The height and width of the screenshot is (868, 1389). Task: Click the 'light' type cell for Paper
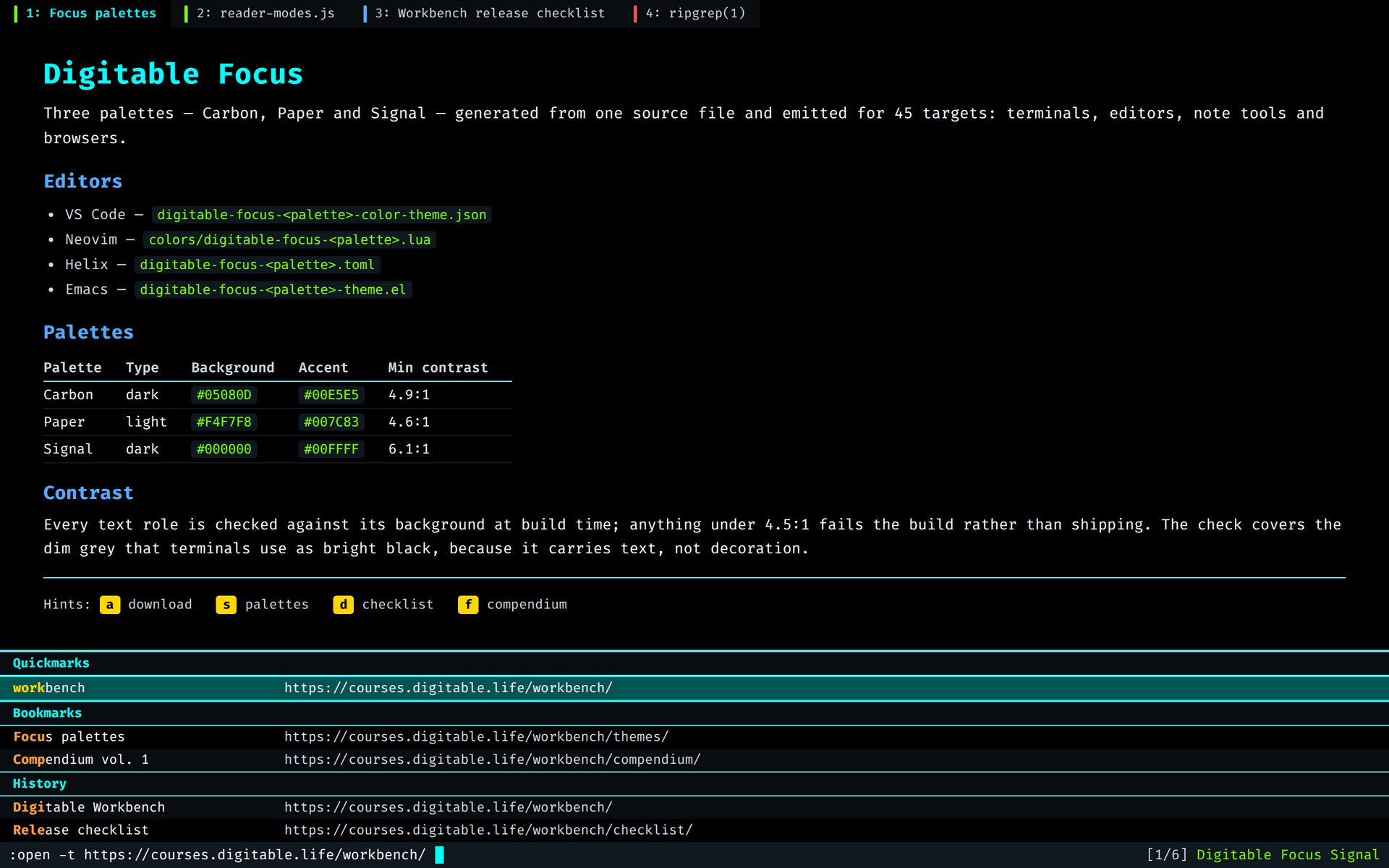[146, 422]
